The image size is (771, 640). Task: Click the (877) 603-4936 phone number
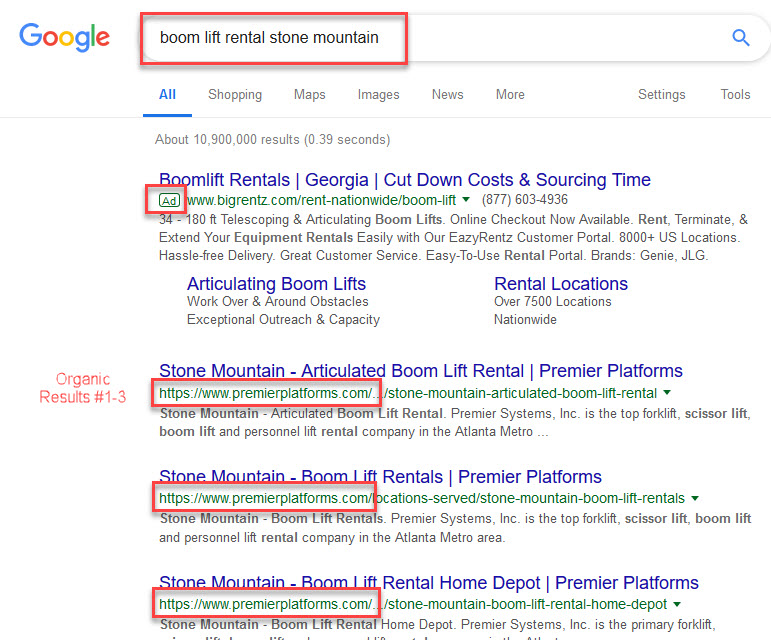(525, 200)
